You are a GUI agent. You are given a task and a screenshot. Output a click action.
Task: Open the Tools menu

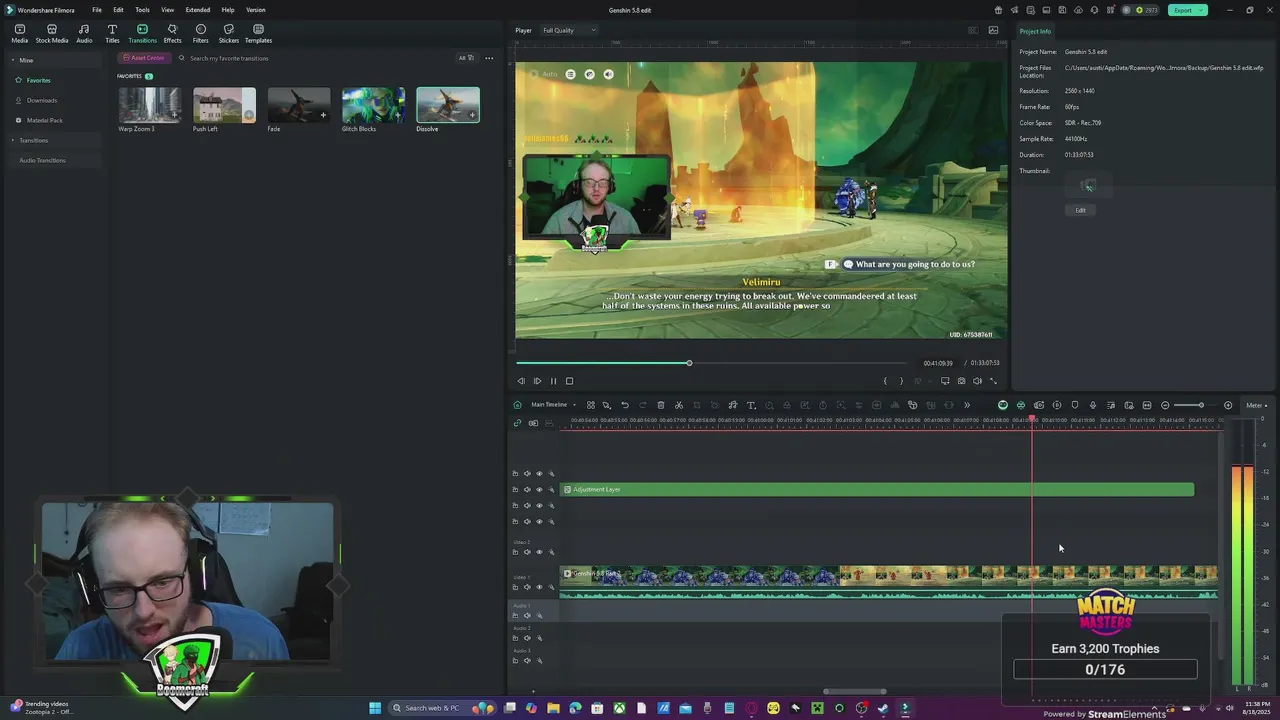tap(142, 10)
